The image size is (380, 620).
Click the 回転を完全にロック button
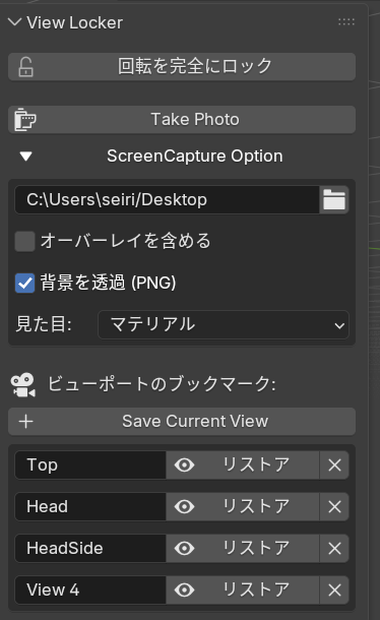tap(182, 67)
